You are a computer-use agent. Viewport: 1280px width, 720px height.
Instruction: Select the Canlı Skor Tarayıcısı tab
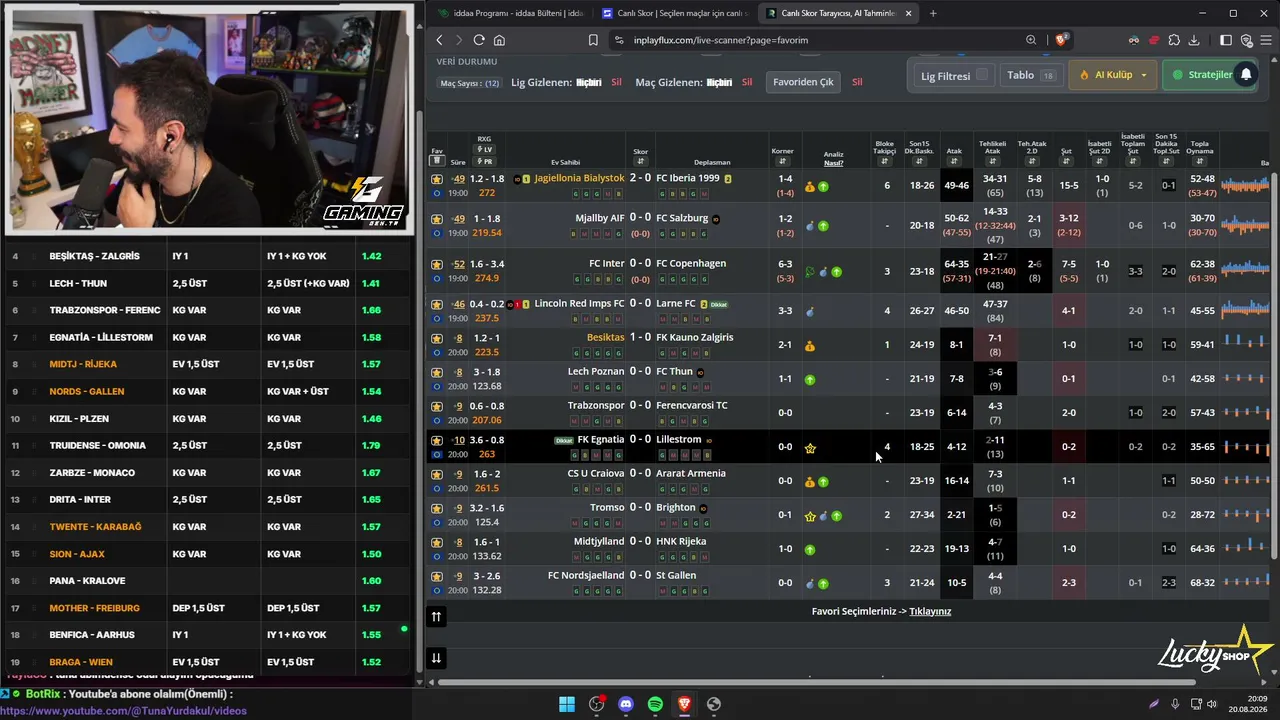tap(838, 13)
